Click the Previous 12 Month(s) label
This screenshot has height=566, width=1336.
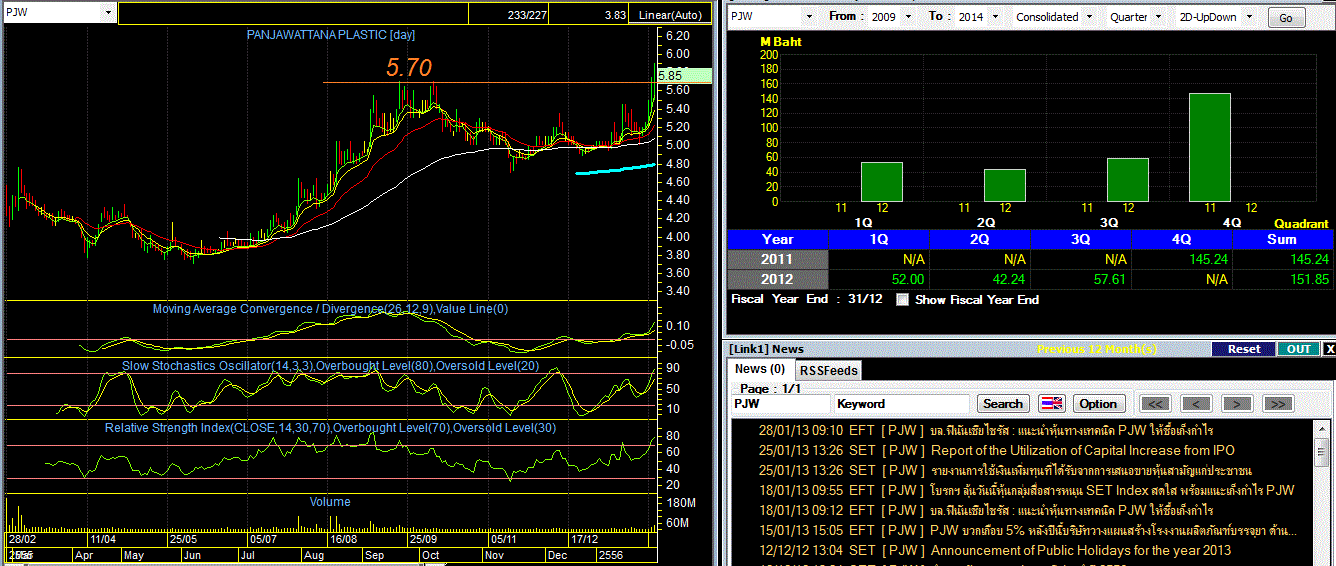[x=1097, y=349]
